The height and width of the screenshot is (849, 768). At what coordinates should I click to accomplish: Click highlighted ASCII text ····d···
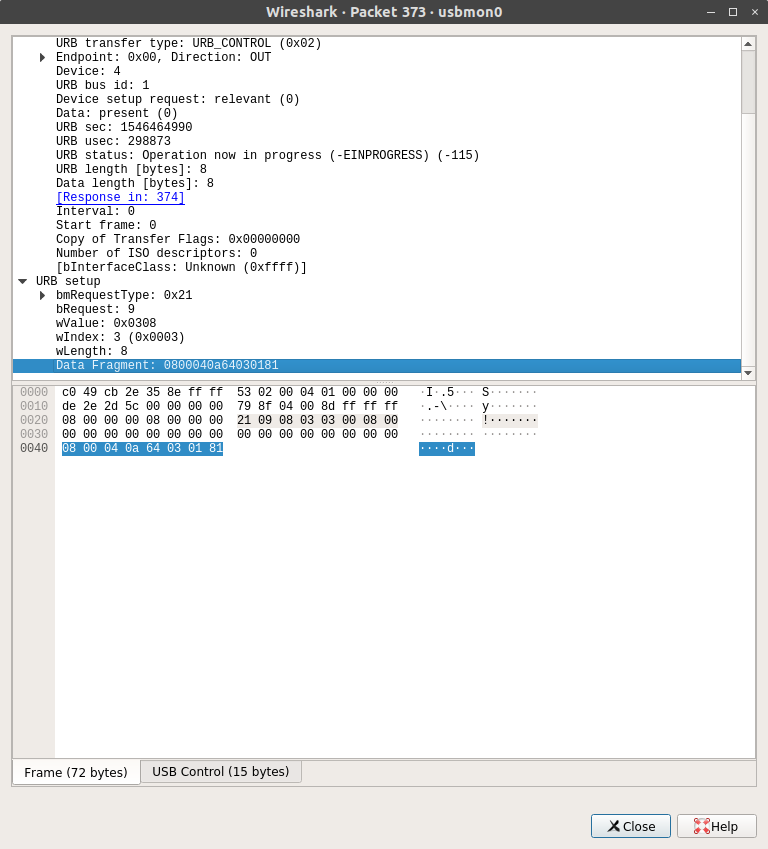[x=447, y=448]
